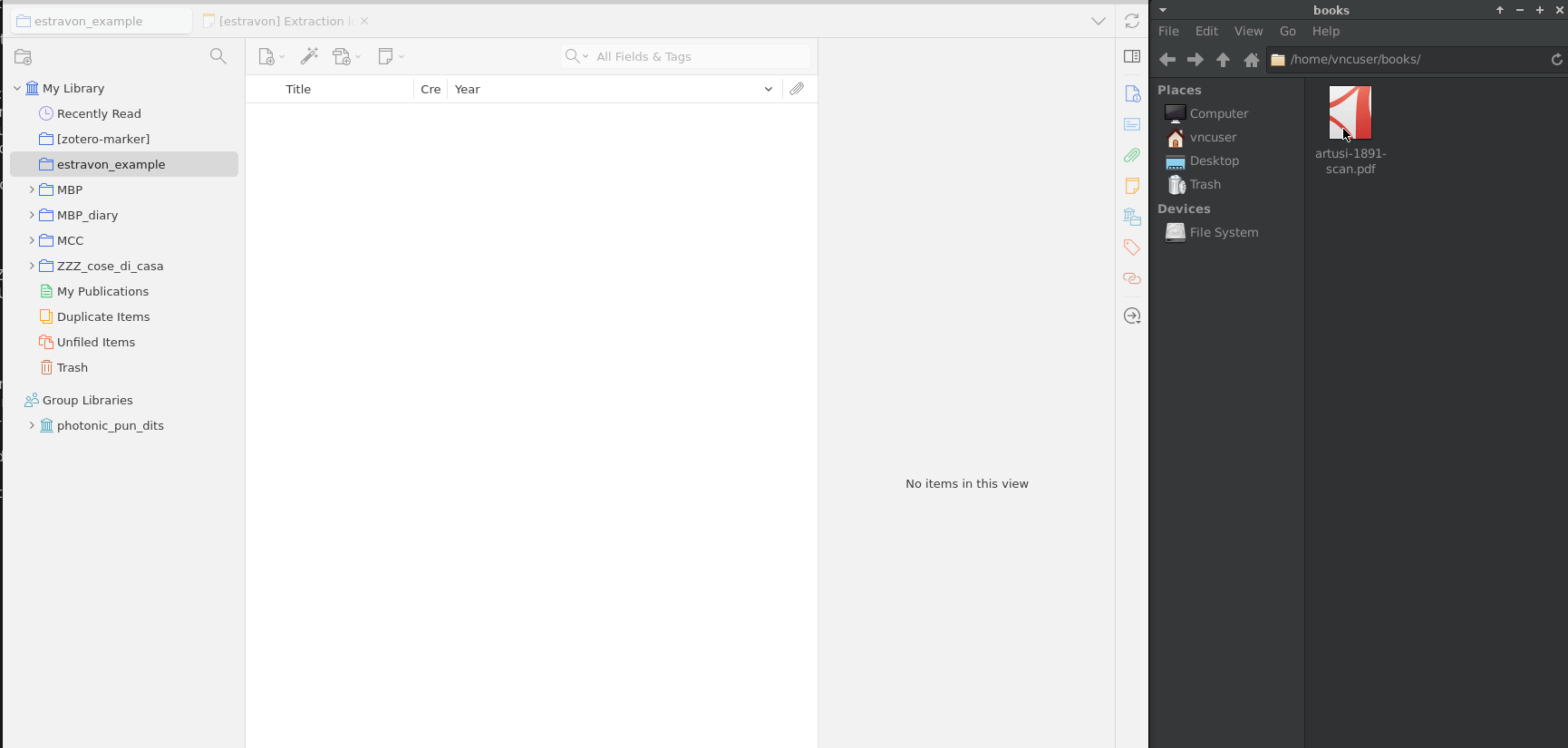
Task: Click the Back arrow in file manager
Action: click(x=1167, y=60)
